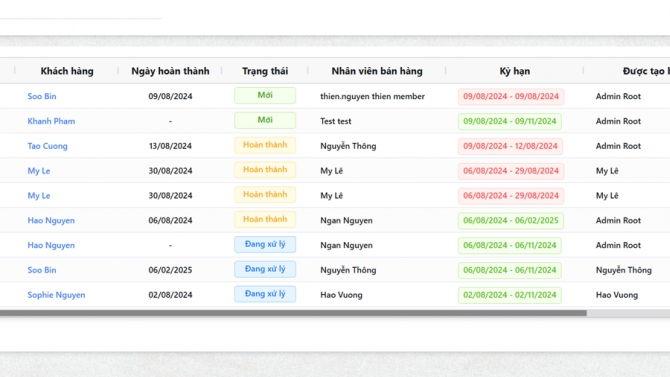670x377 pixels.
Task: Click Mới status badge in Khanh Pham row
Action: point(265,120)
